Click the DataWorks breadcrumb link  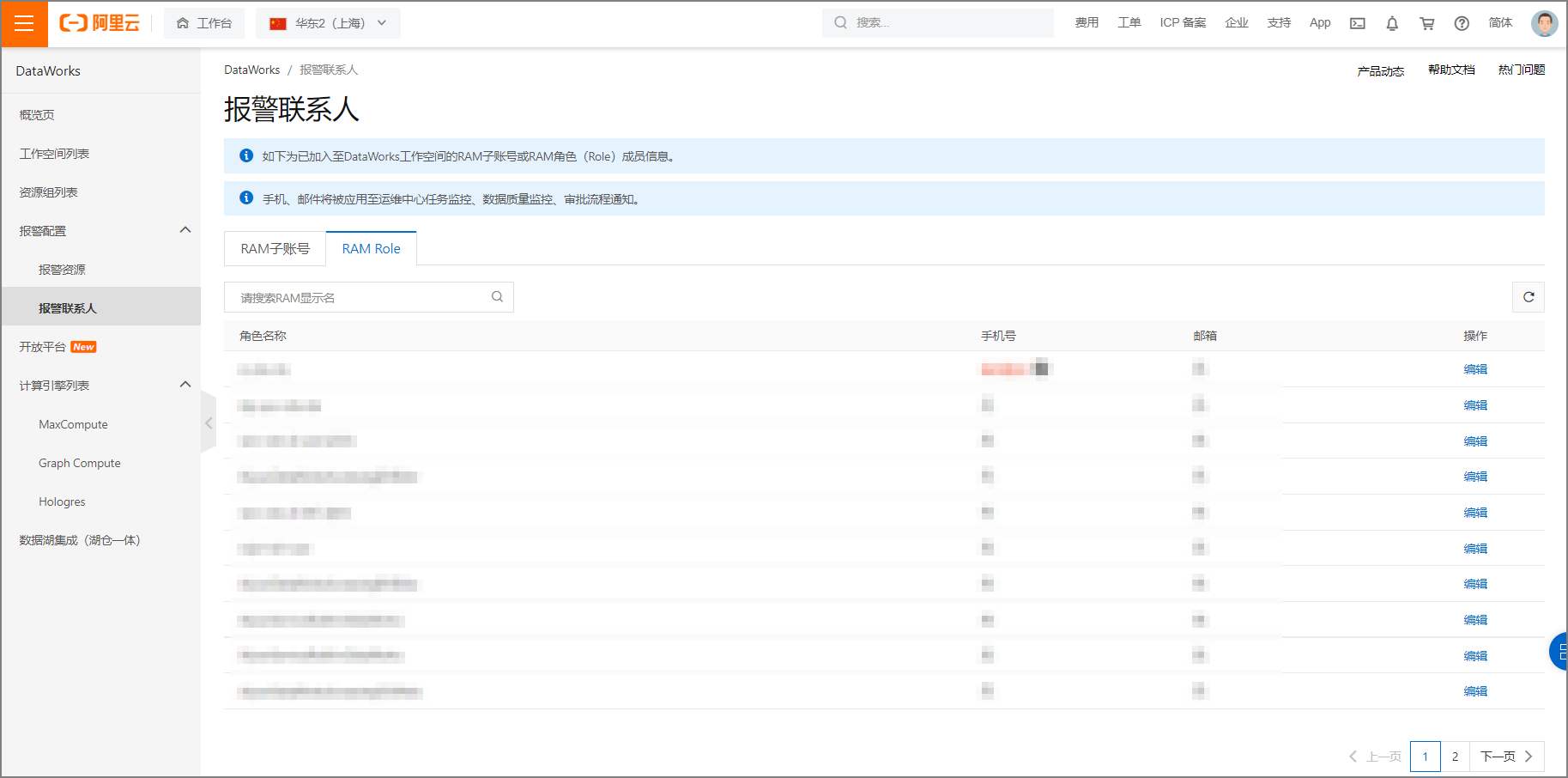coord(251,70)
